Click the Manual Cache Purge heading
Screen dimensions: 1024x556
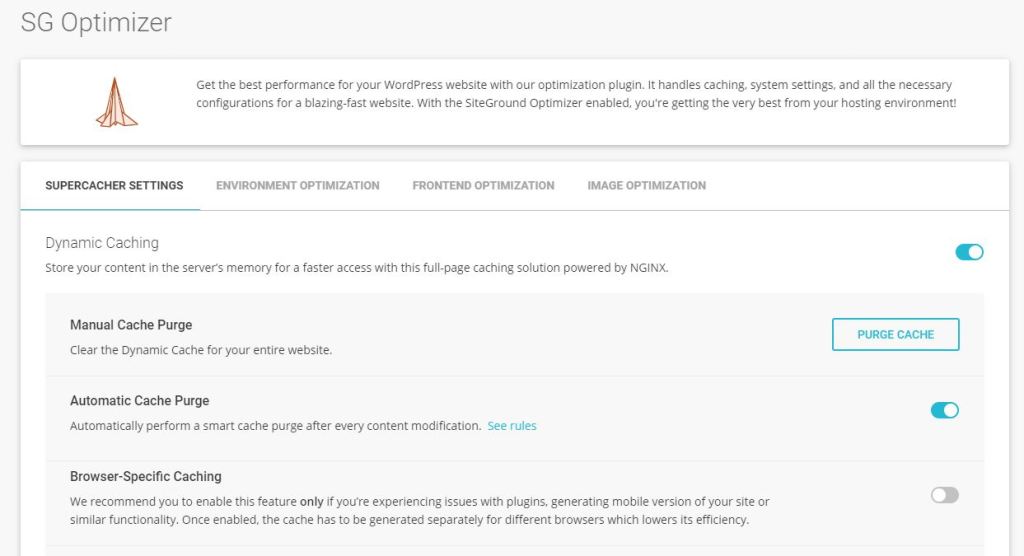tap(131, 325)
